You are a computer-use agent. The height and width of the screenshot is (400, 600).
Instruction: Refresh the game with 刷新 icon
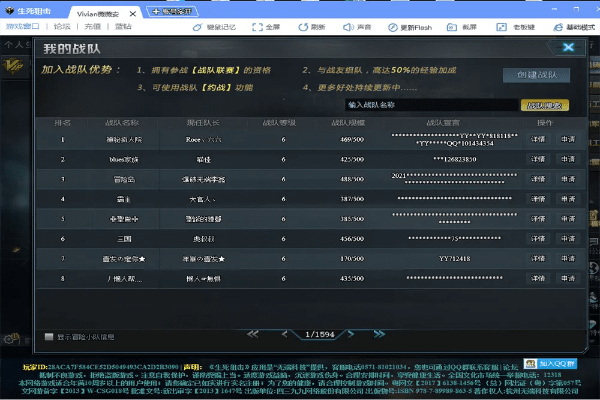(303, 27)
